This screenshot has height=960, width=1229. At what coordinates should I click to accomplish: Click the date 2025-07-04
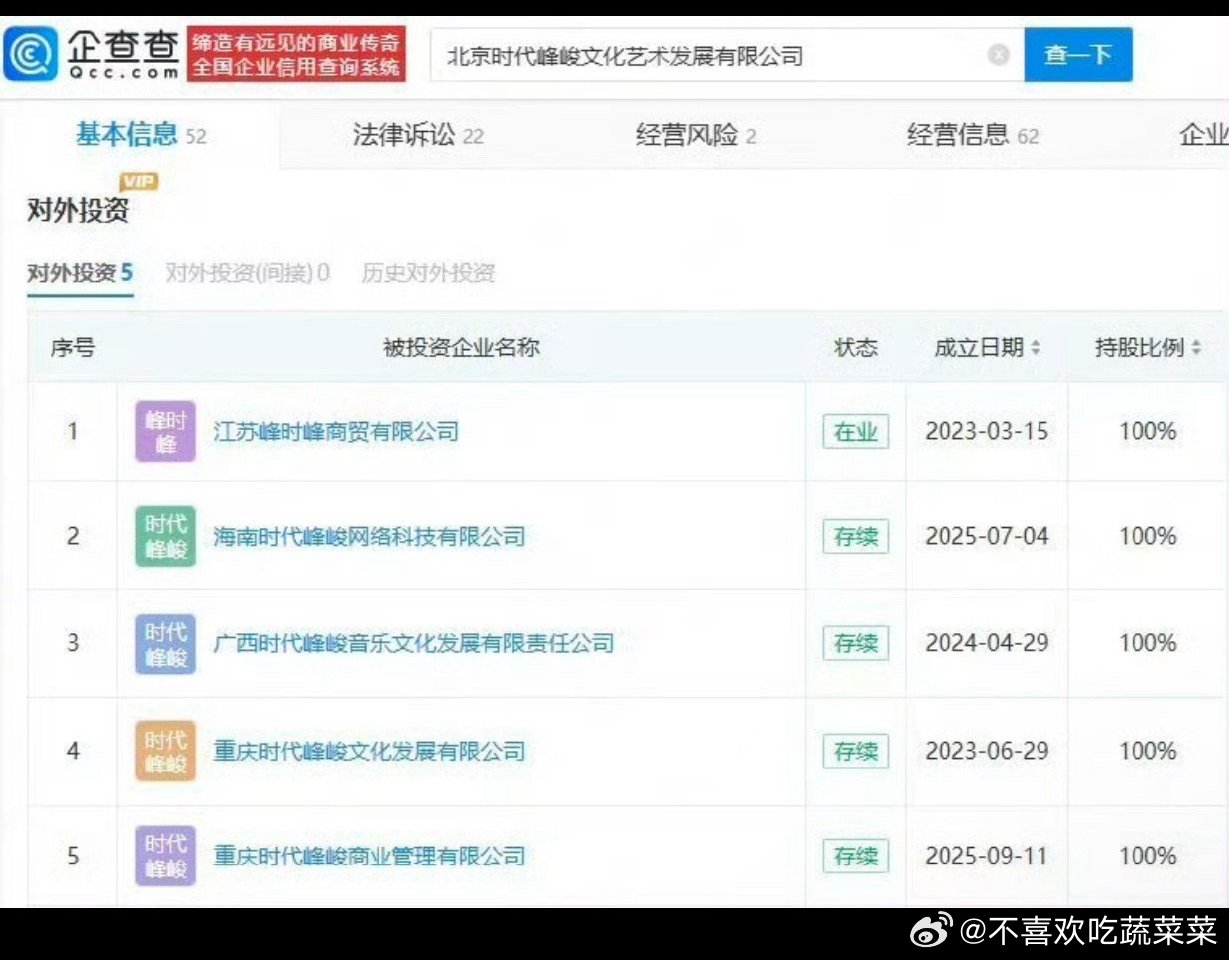(x=986, y=537)
